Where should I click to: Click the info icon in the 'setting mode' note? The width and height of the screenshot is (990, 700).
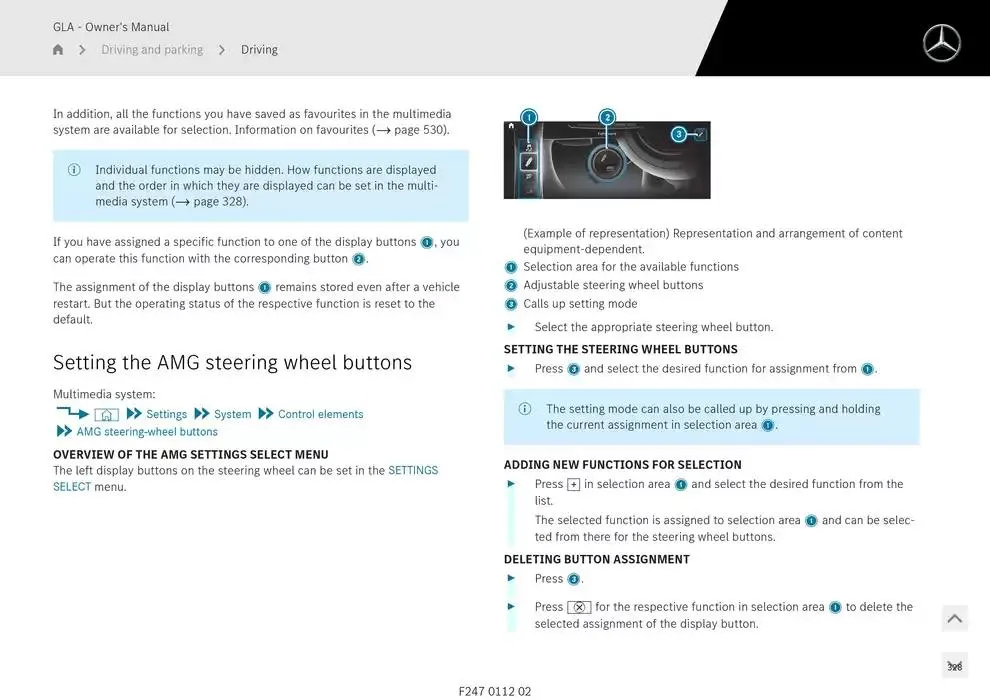point(525,409)
